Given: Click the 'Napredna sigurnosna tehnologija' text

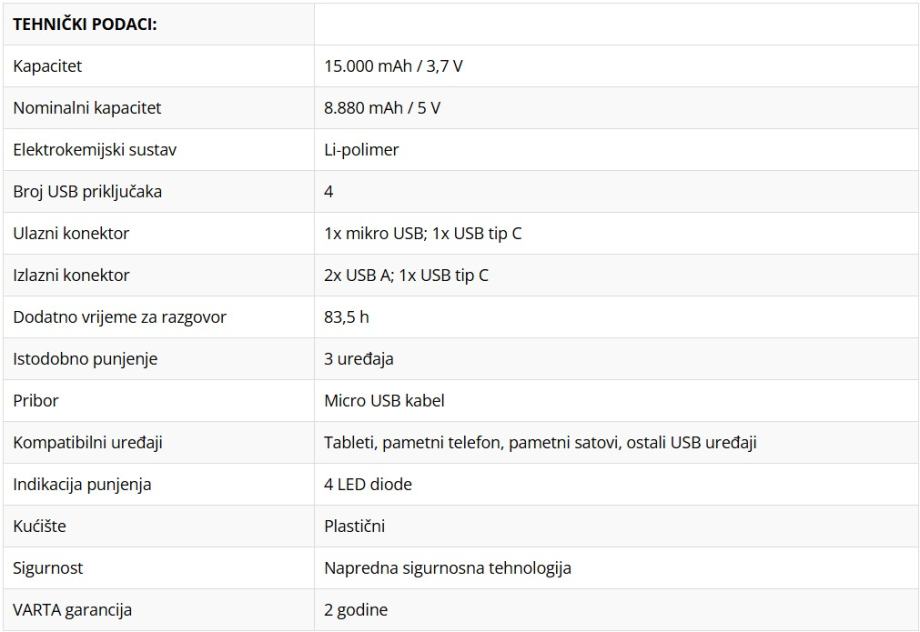Looking at the screenshot, I should click(448, 568).
